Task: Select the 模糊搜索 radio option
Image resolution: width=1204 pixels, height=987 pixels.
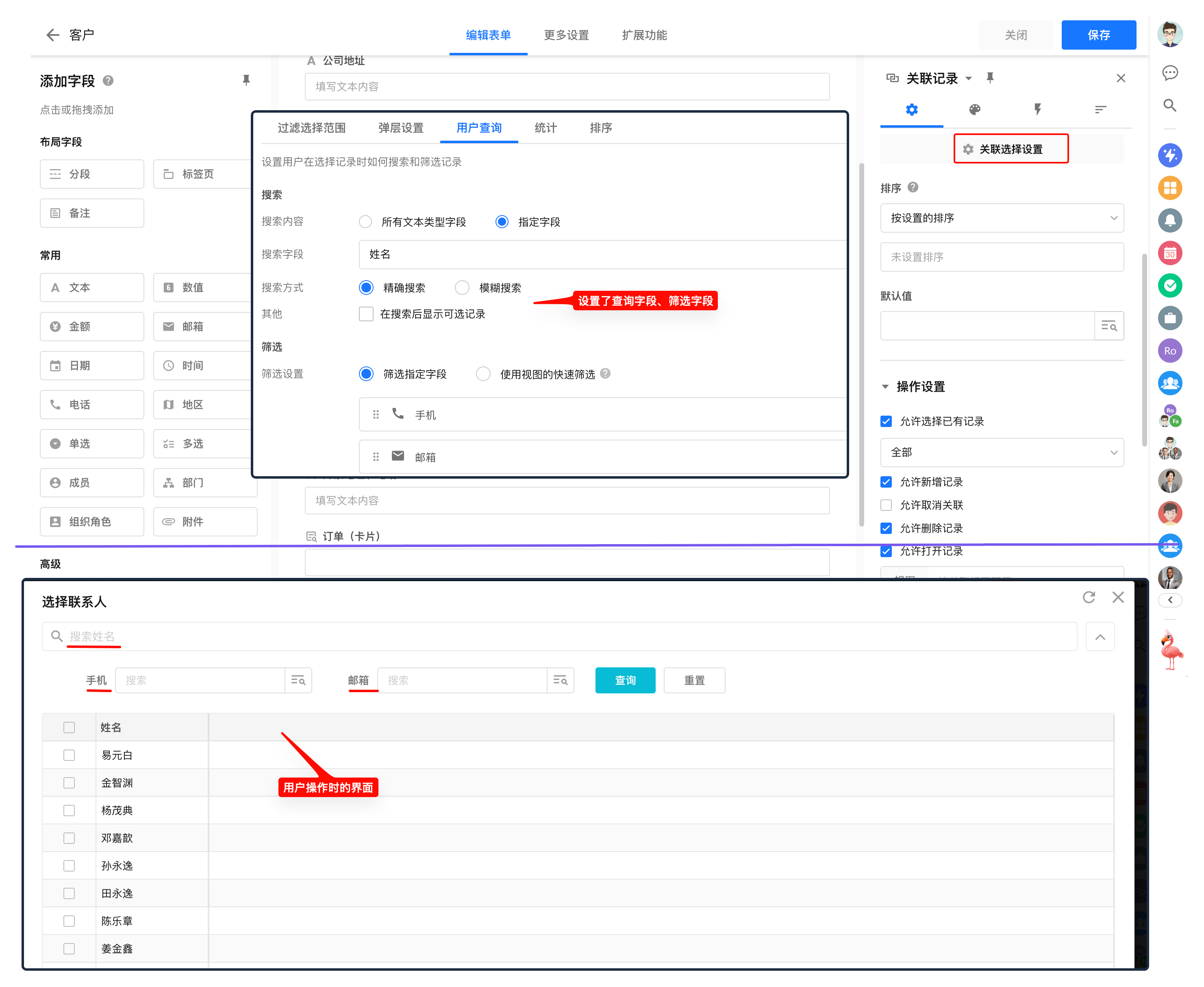Action: 462,288
